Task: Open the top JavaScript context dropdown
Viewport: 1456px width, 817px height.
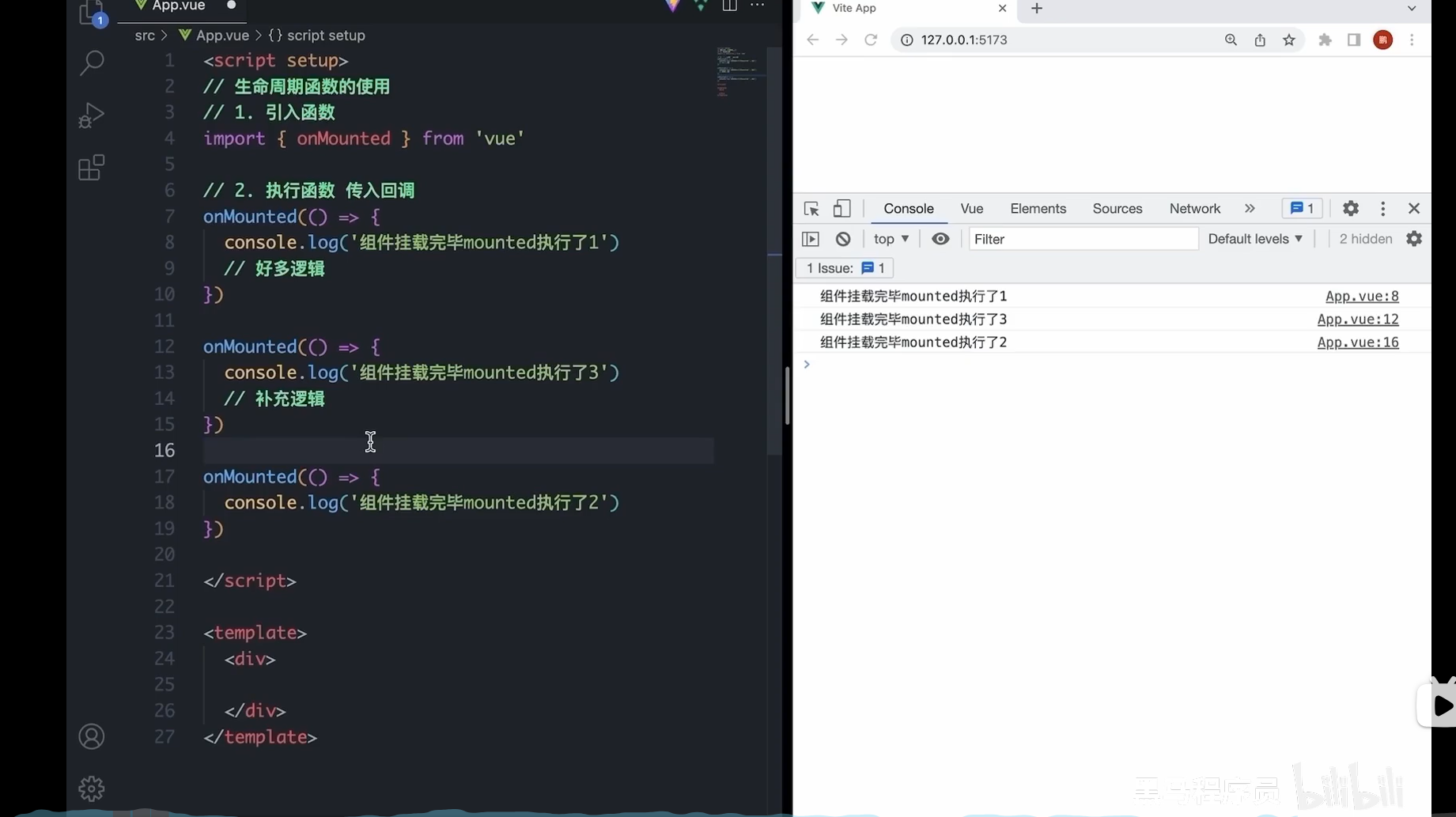Action: click(x=891, y=239)
